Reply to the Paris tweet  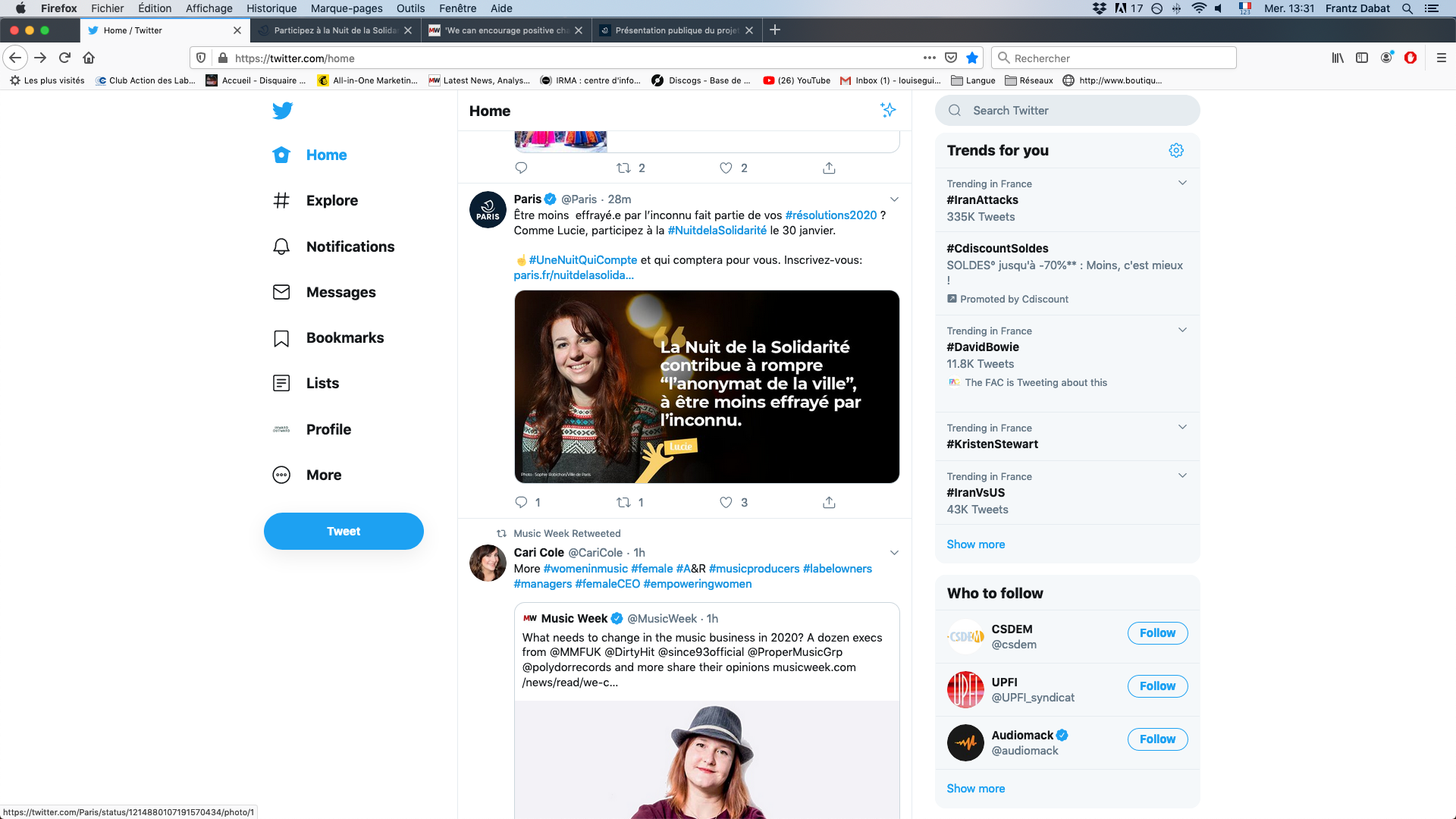(521, 502)
